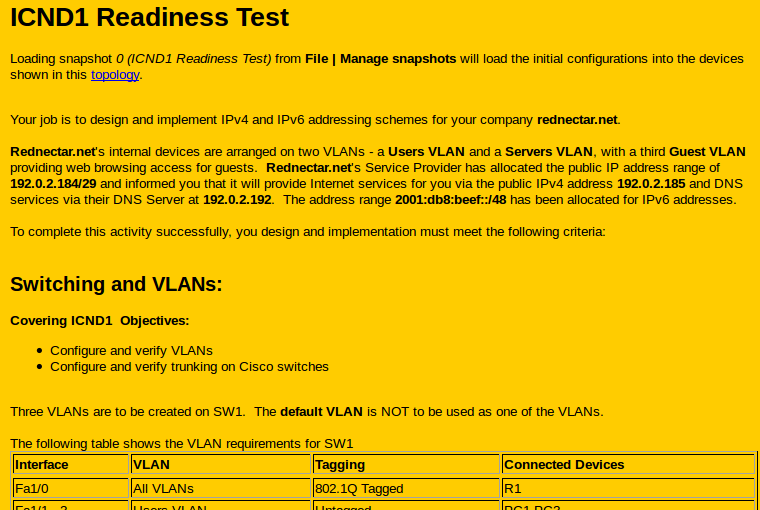Viewport: 760px width, 510px height.
Task: Open the topology hyperlink
Action: 115,75
